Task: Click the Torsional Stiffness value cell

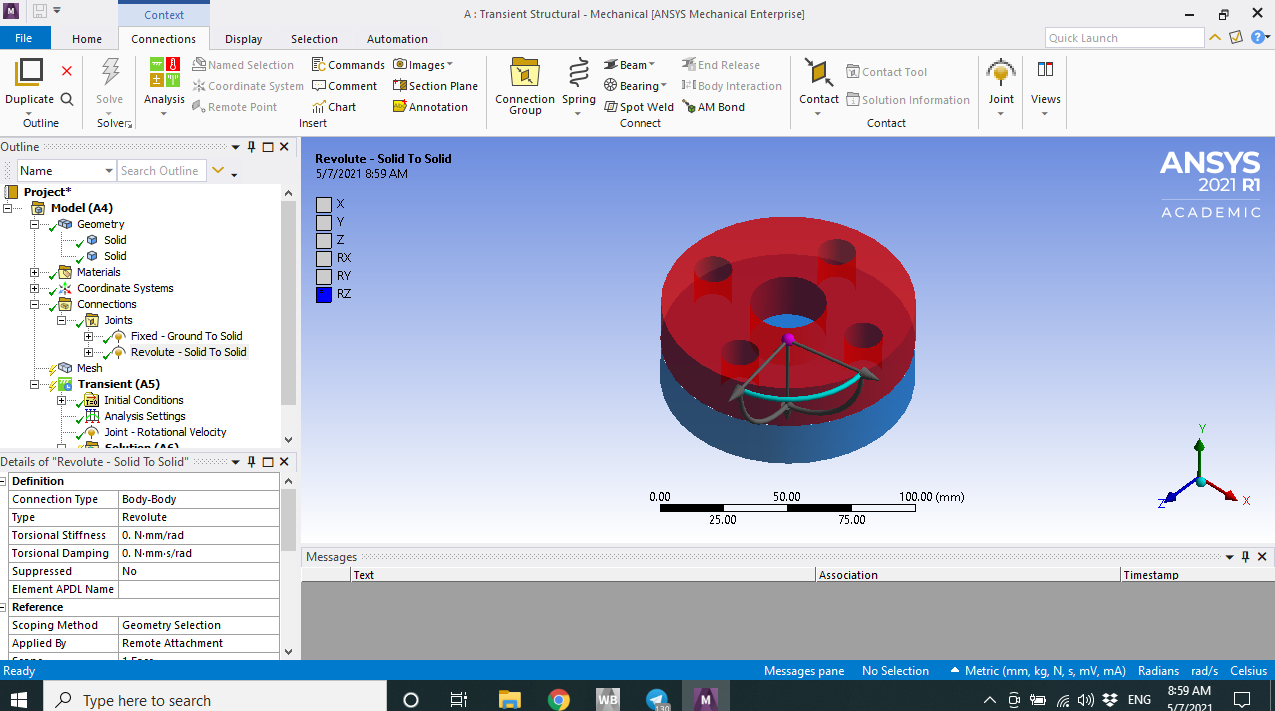Action: (x=199, y=535)
